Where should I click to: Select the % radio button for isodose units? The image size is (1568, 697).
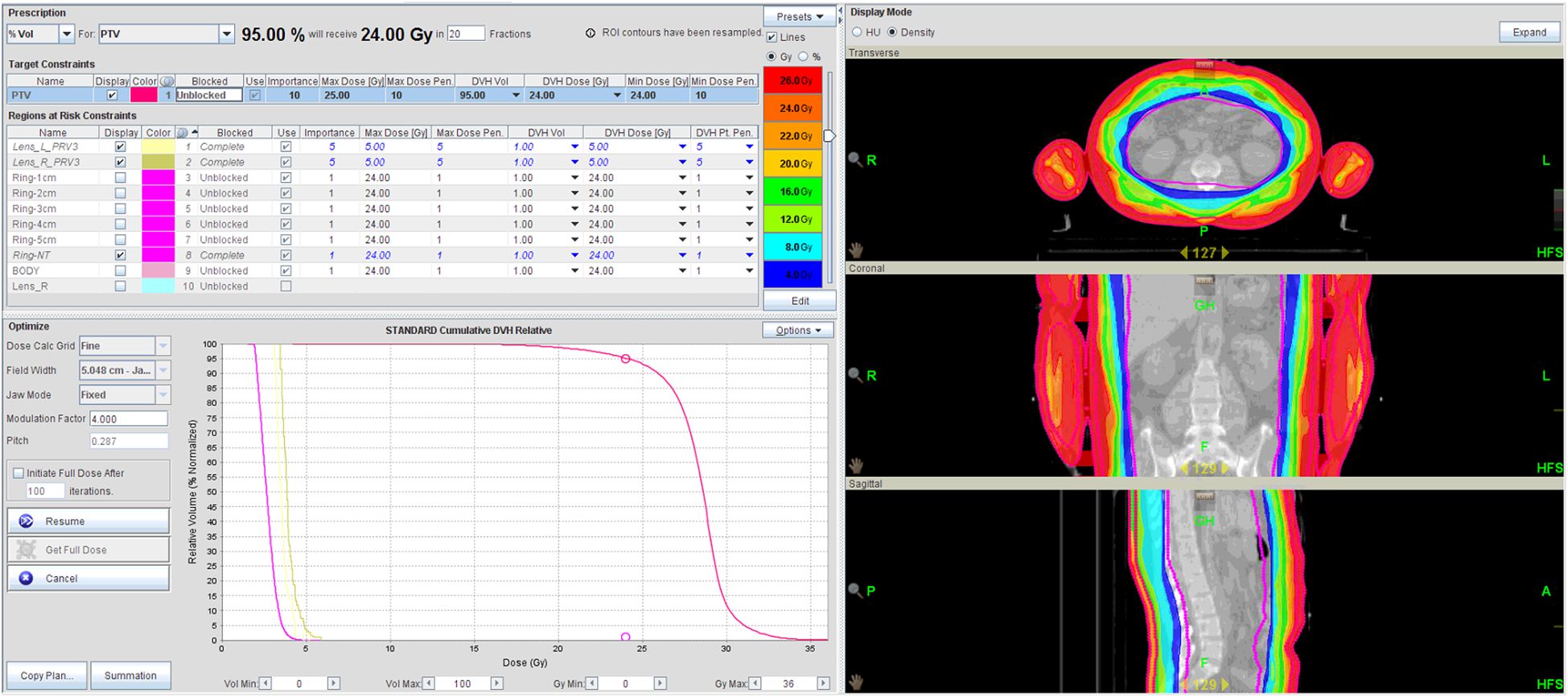[803, 56]
